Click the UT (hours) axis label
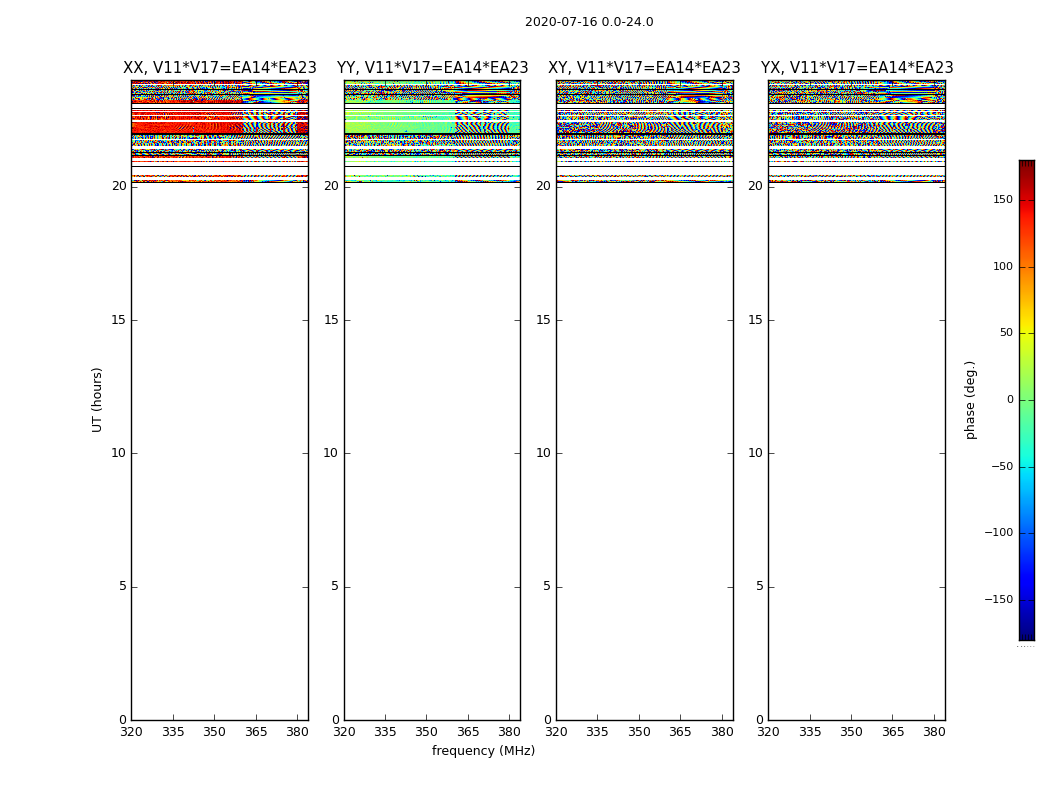Screen dimensions: 1050x800 (x=97, y=400)
